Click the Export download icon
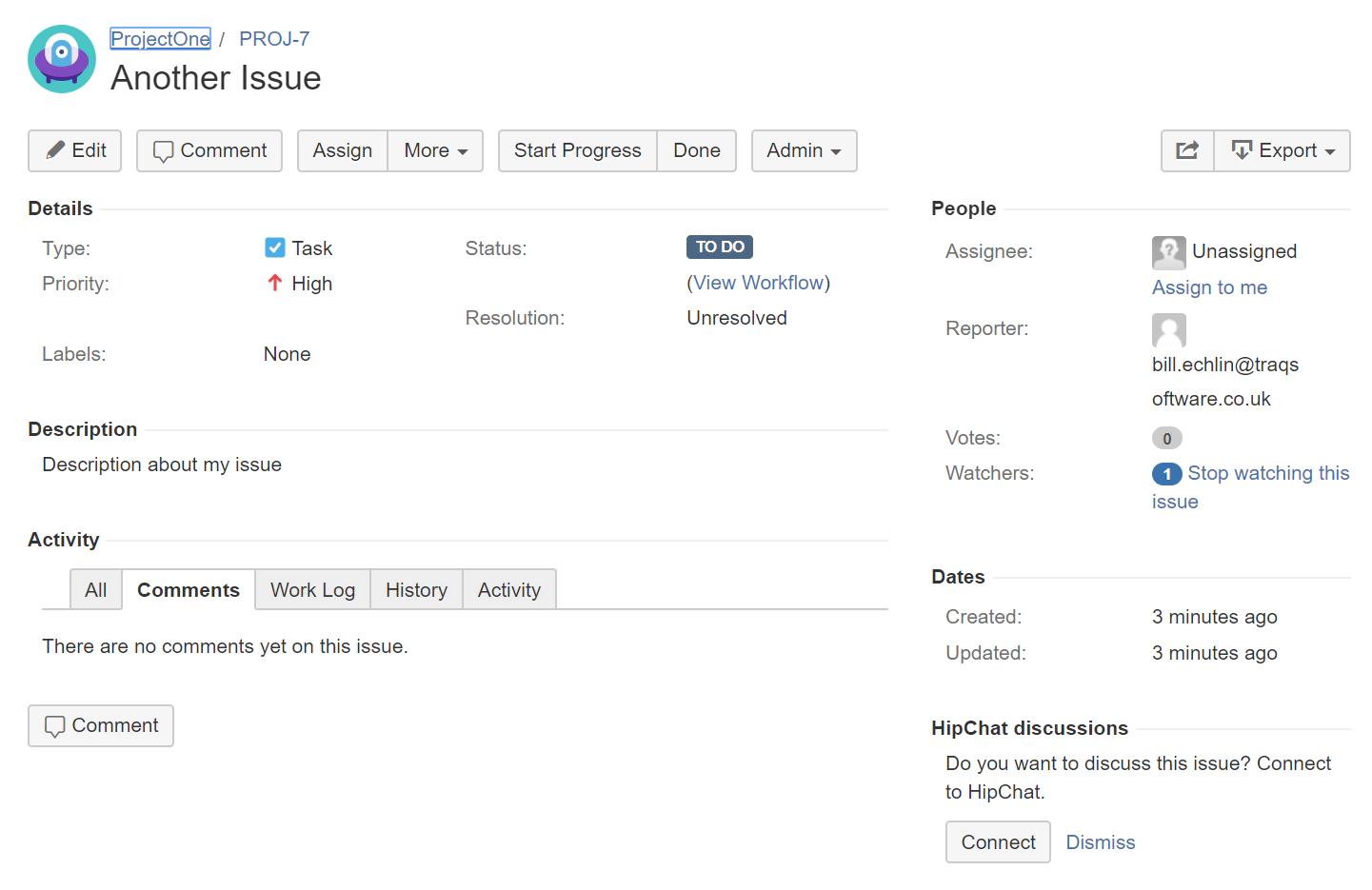Viewport: 1372px width, 890px height. pyautogui.click(x=1243, y=150)
